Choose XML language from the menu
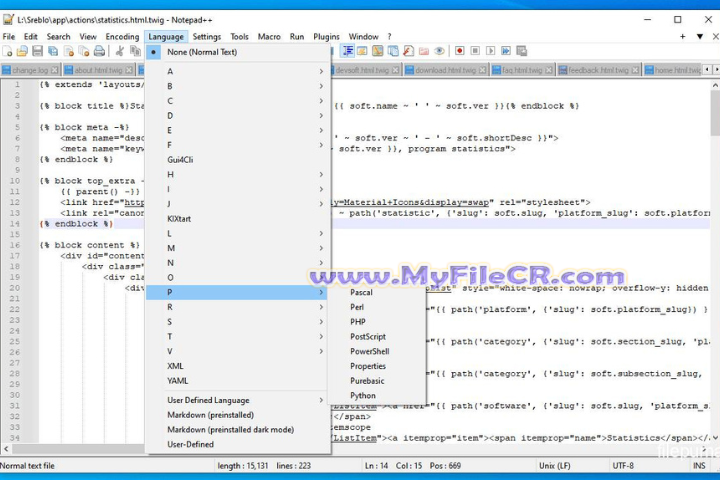This screenshot has width=720, height=480. click(238, 366)
